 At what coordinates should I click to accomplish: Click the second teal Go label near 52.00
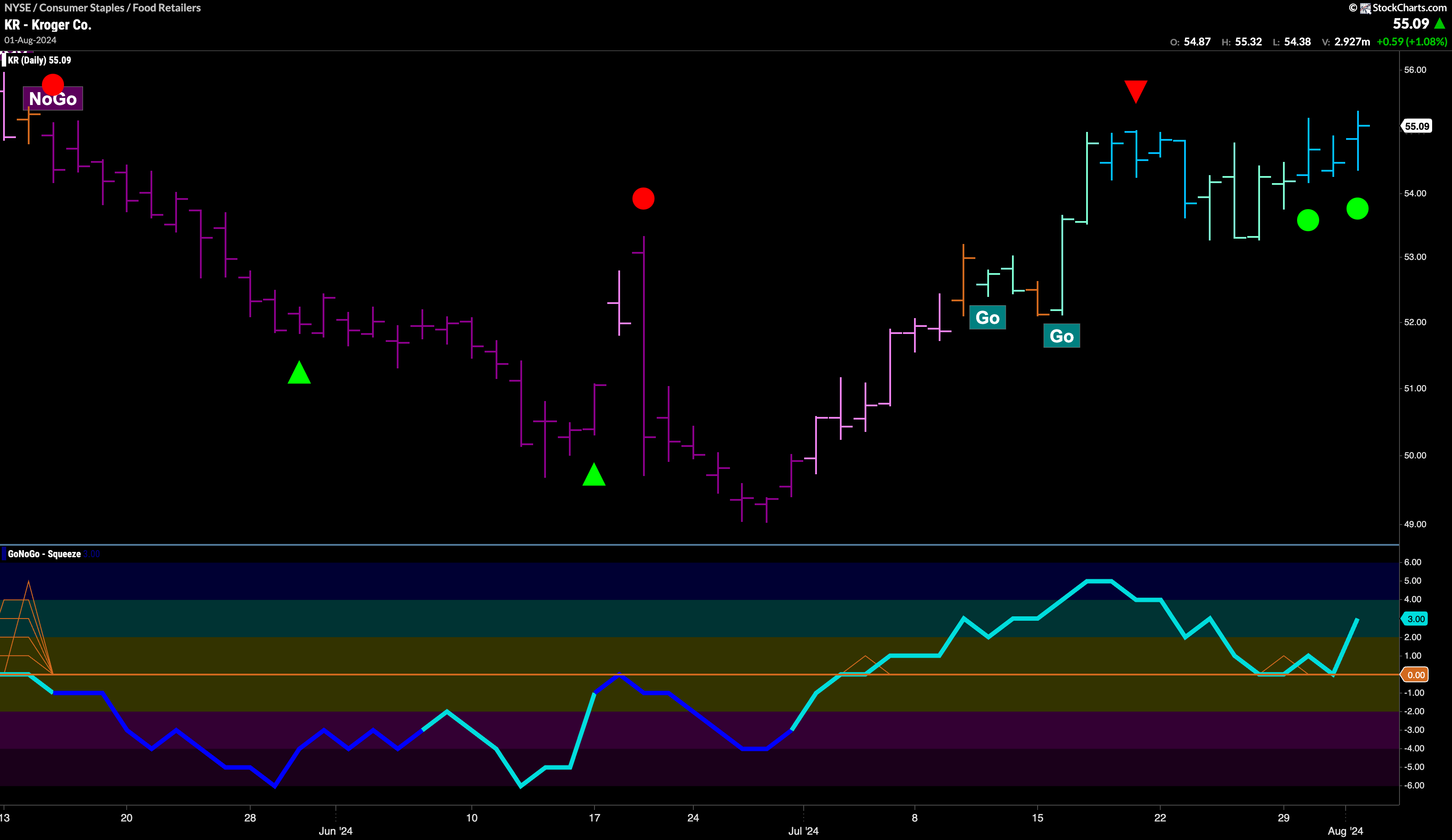(x=1061, y=336)
